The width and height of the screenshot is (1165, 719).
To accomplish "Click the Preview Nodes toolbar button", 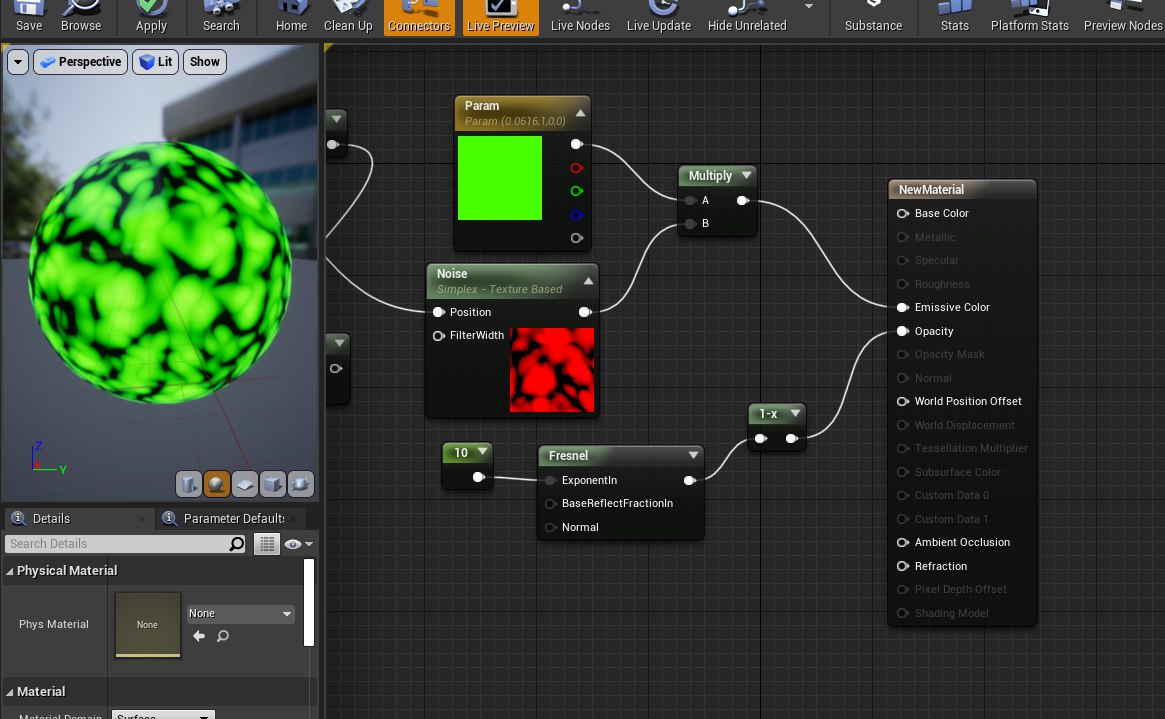I will (x=1123, y=17).
